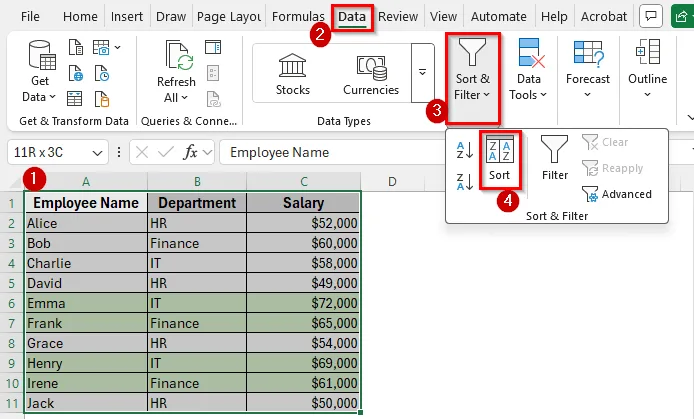
Task: Click the Salary header cell
Action: tap(304, 203)
